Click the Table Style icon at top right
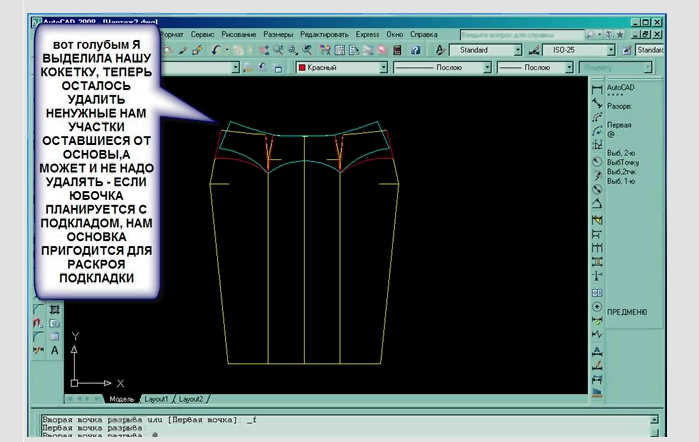Screen dimensions: 699x442 pyautogui.click(x=627, y=49)
